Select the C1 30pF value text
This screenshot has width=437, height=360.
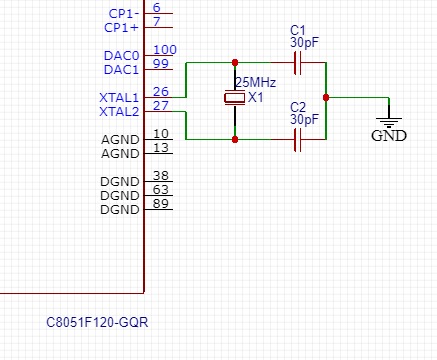click(x=304, y=43)
